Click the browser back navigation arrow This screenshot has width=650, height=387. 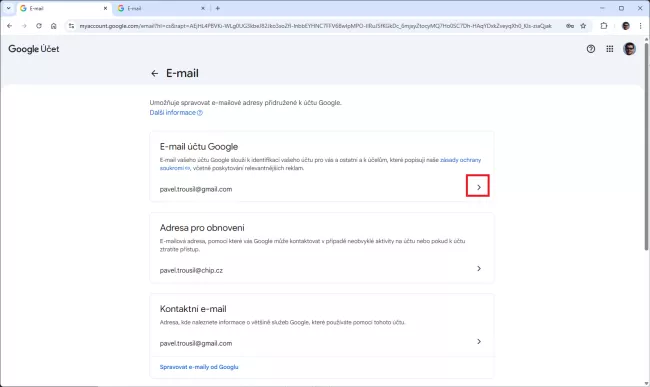click(10, 26)
